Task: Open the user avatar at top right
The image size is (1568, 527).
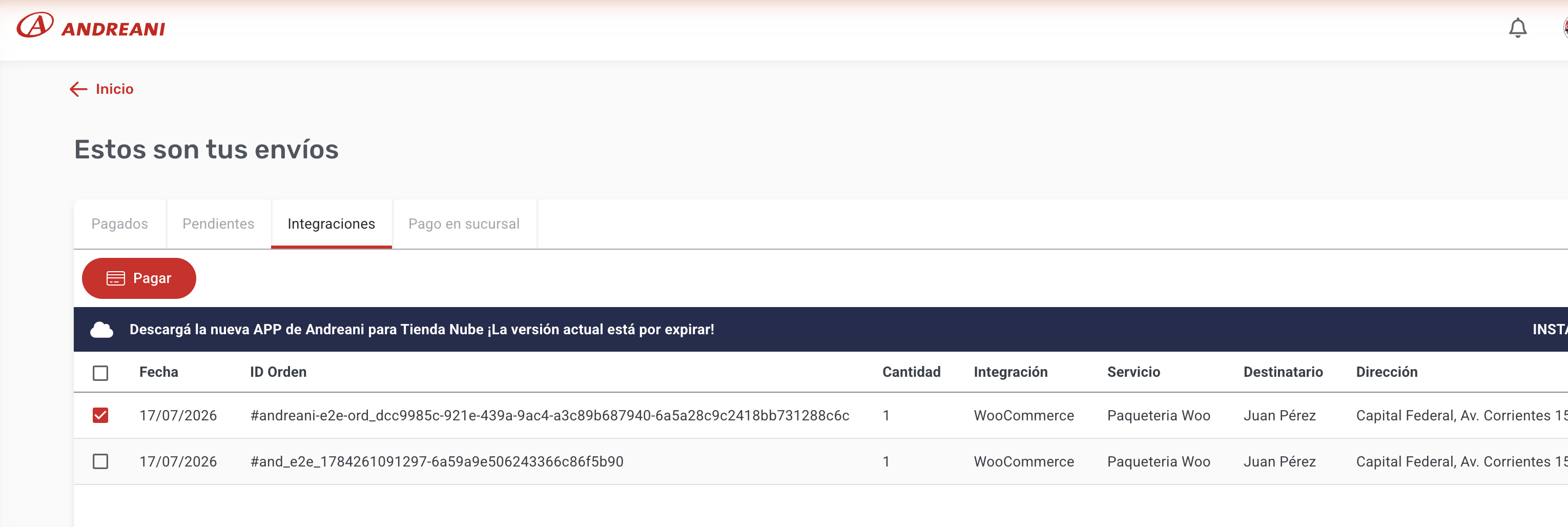Action: pos(1564,28)
